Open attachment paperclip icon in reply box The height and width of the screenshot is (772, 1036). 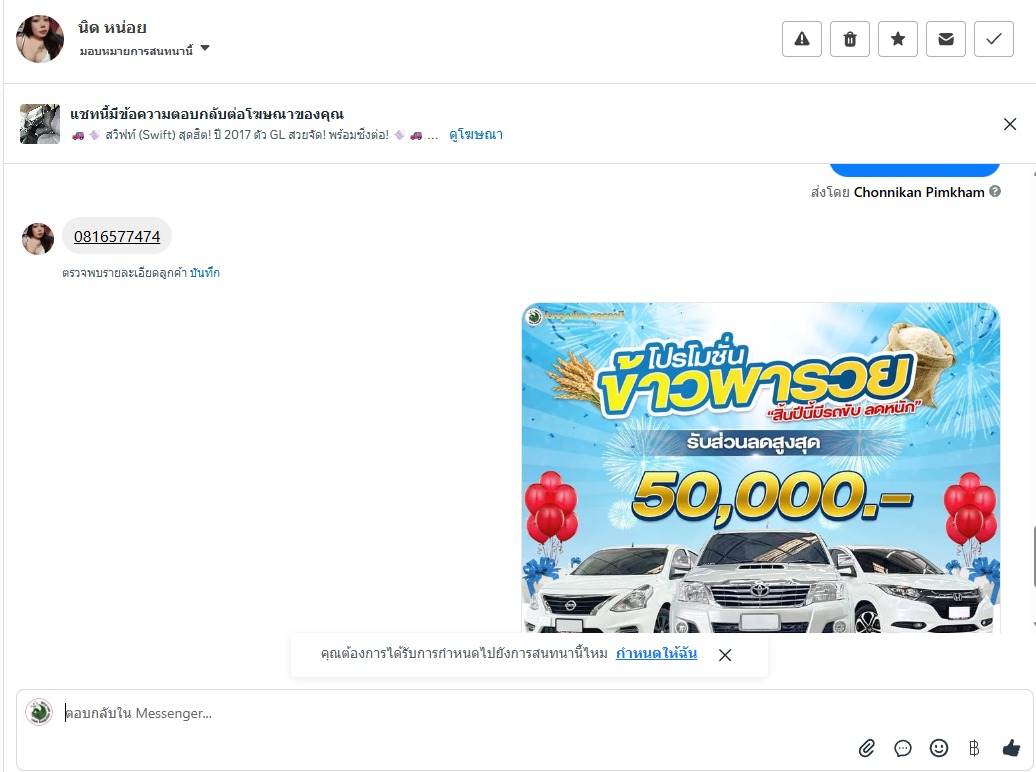[866, 748]
